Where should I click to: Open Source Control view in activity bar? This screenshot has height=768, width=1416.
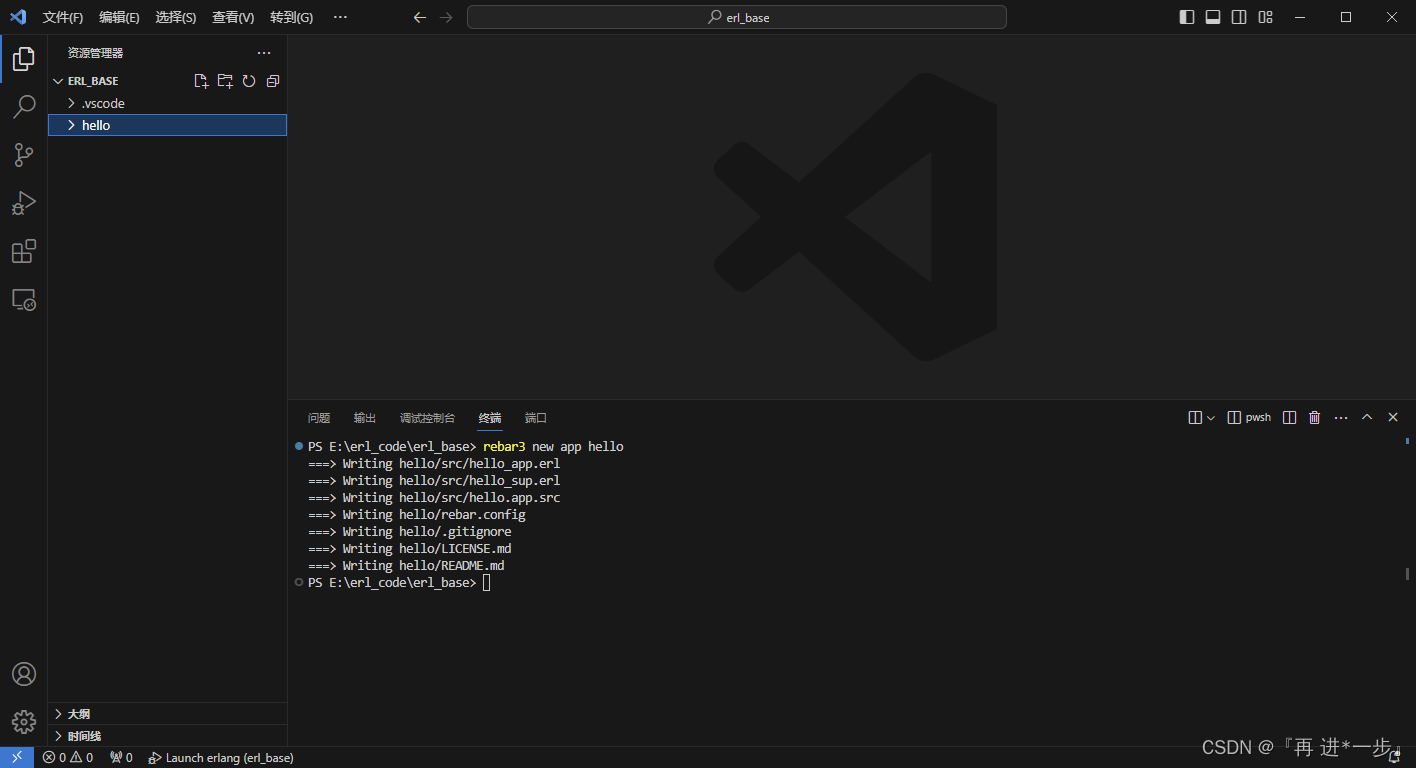[24, 154]
